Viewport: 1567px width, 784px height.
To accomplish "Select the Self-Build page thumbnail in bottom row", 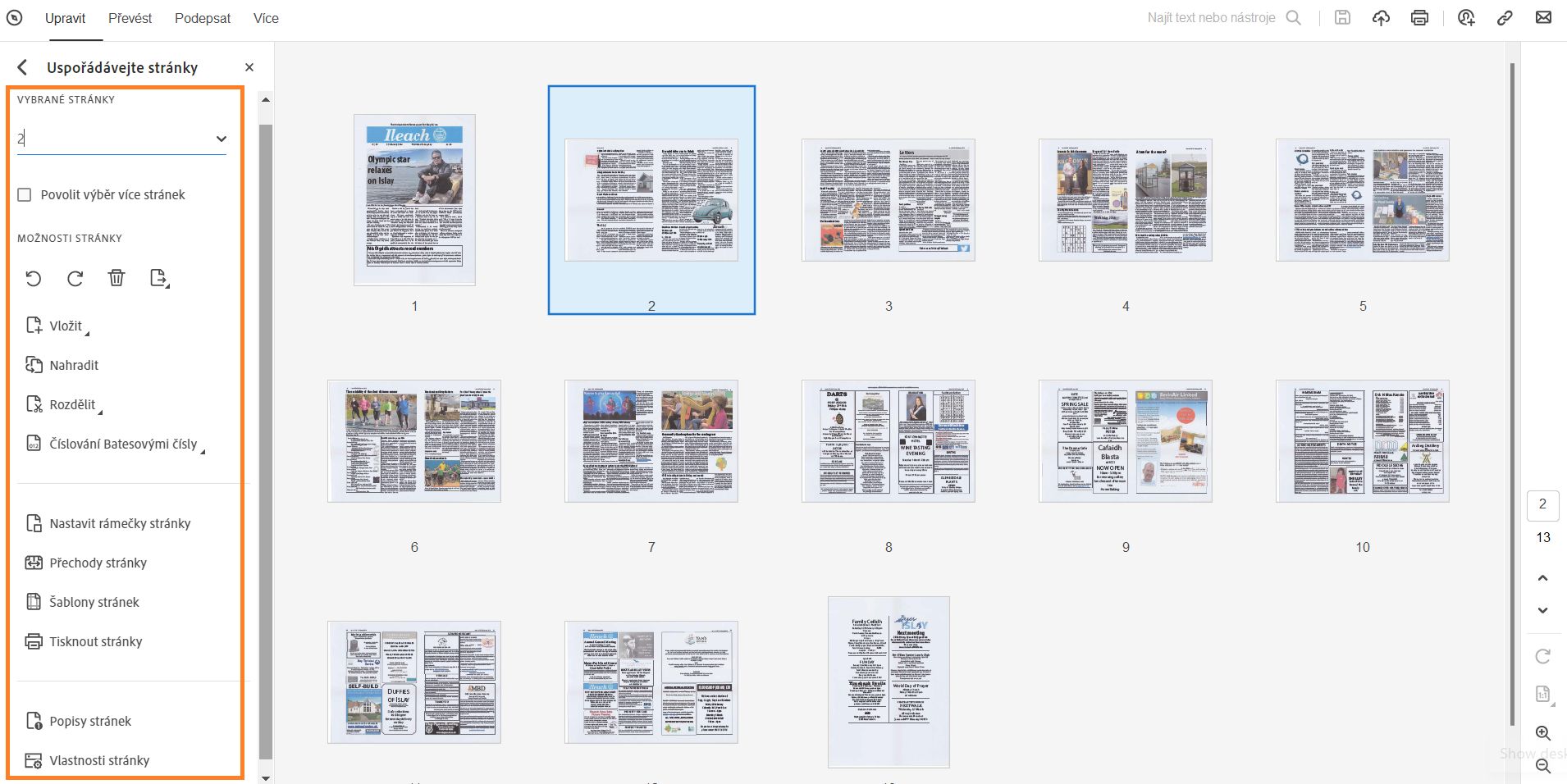I will click(414, 682).
